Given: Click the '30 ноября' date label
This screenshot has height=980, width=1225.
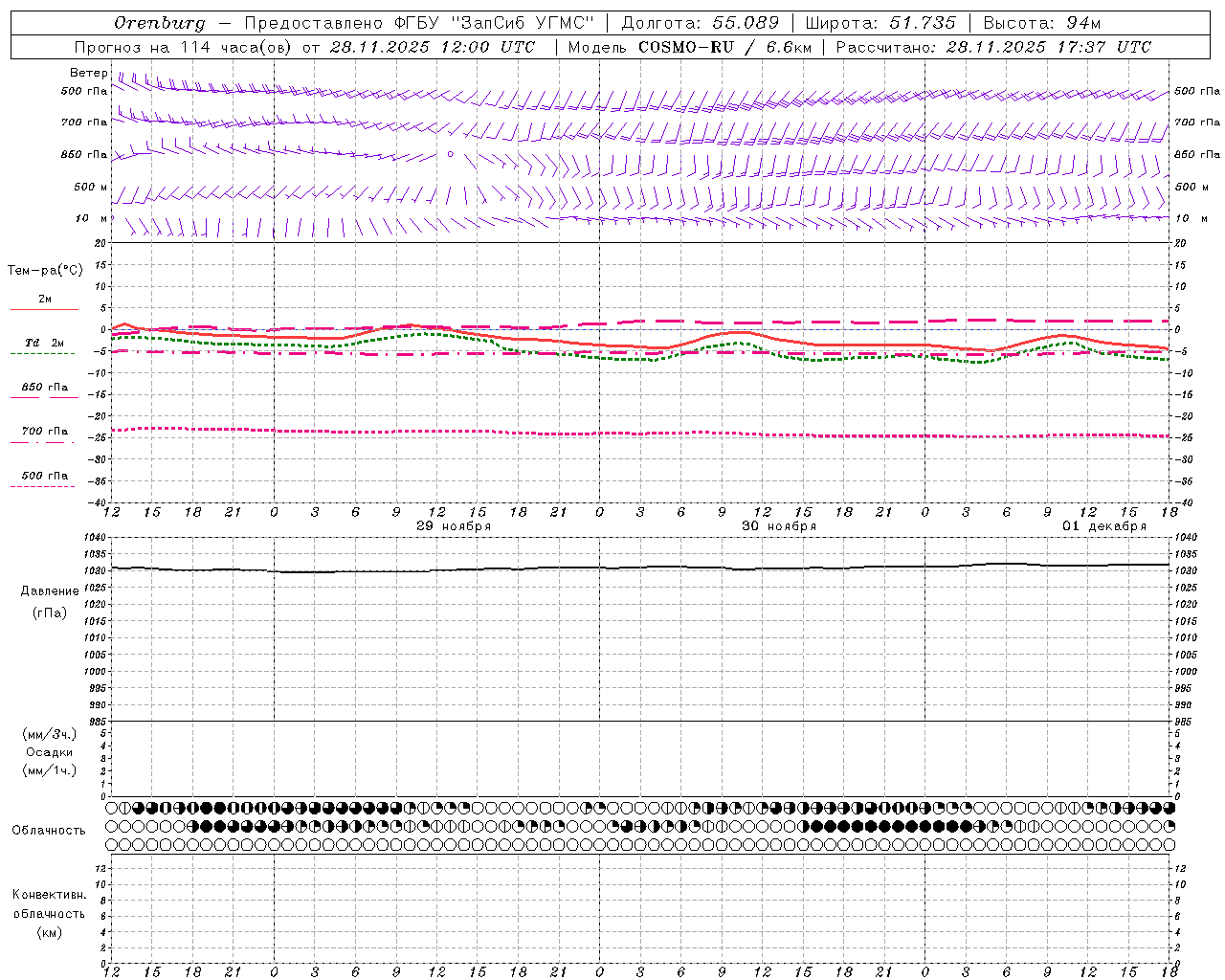Looking at the screenshot, I should [x=779, y=526].
